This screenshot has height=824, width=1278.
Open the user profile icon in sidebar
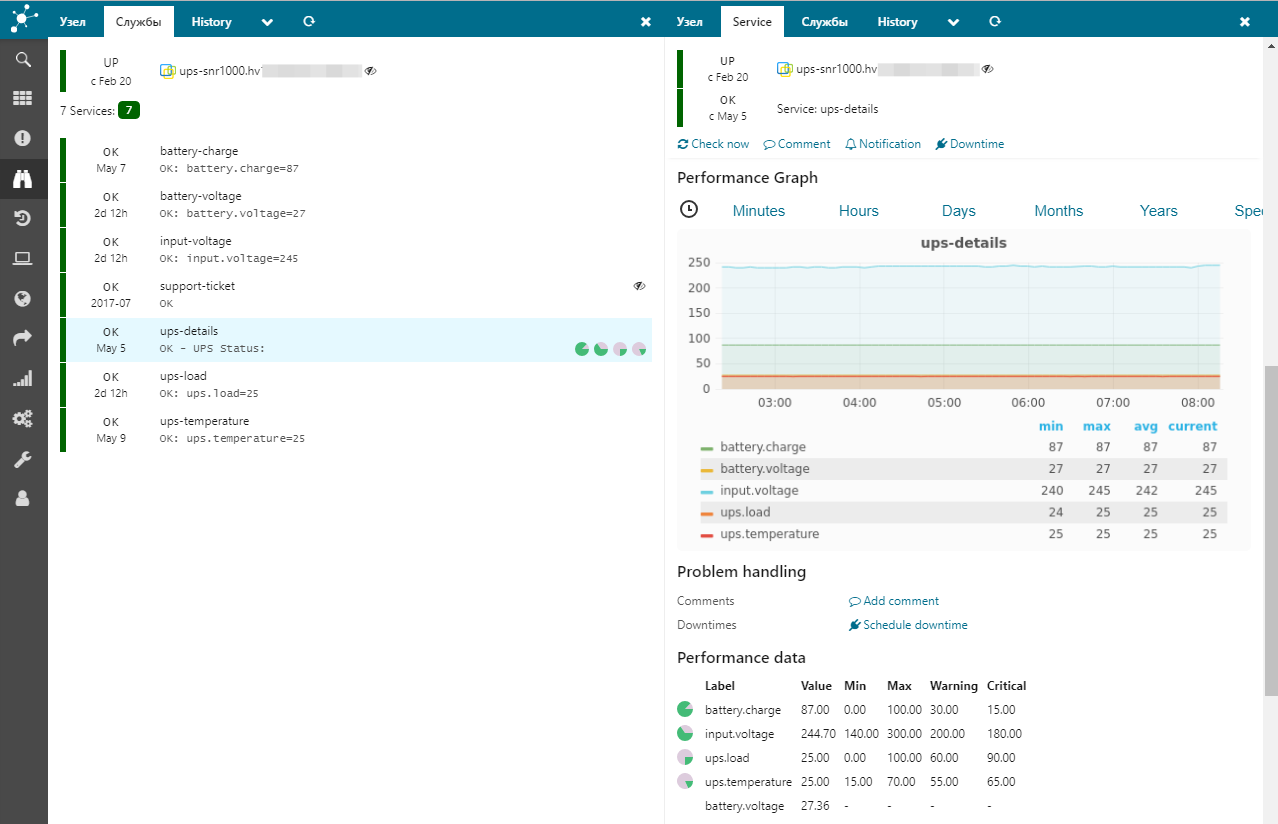(22, 498)
